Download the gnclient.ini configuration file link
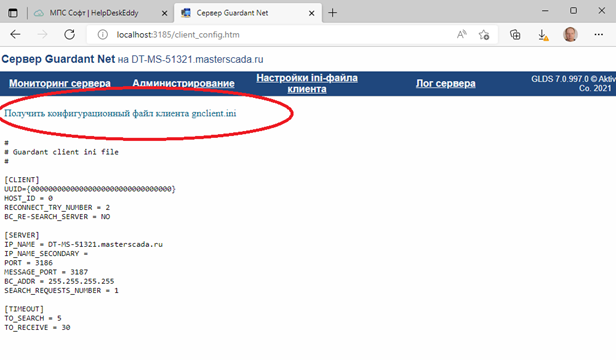Screen dimensions: 616x360 [120, 114]
